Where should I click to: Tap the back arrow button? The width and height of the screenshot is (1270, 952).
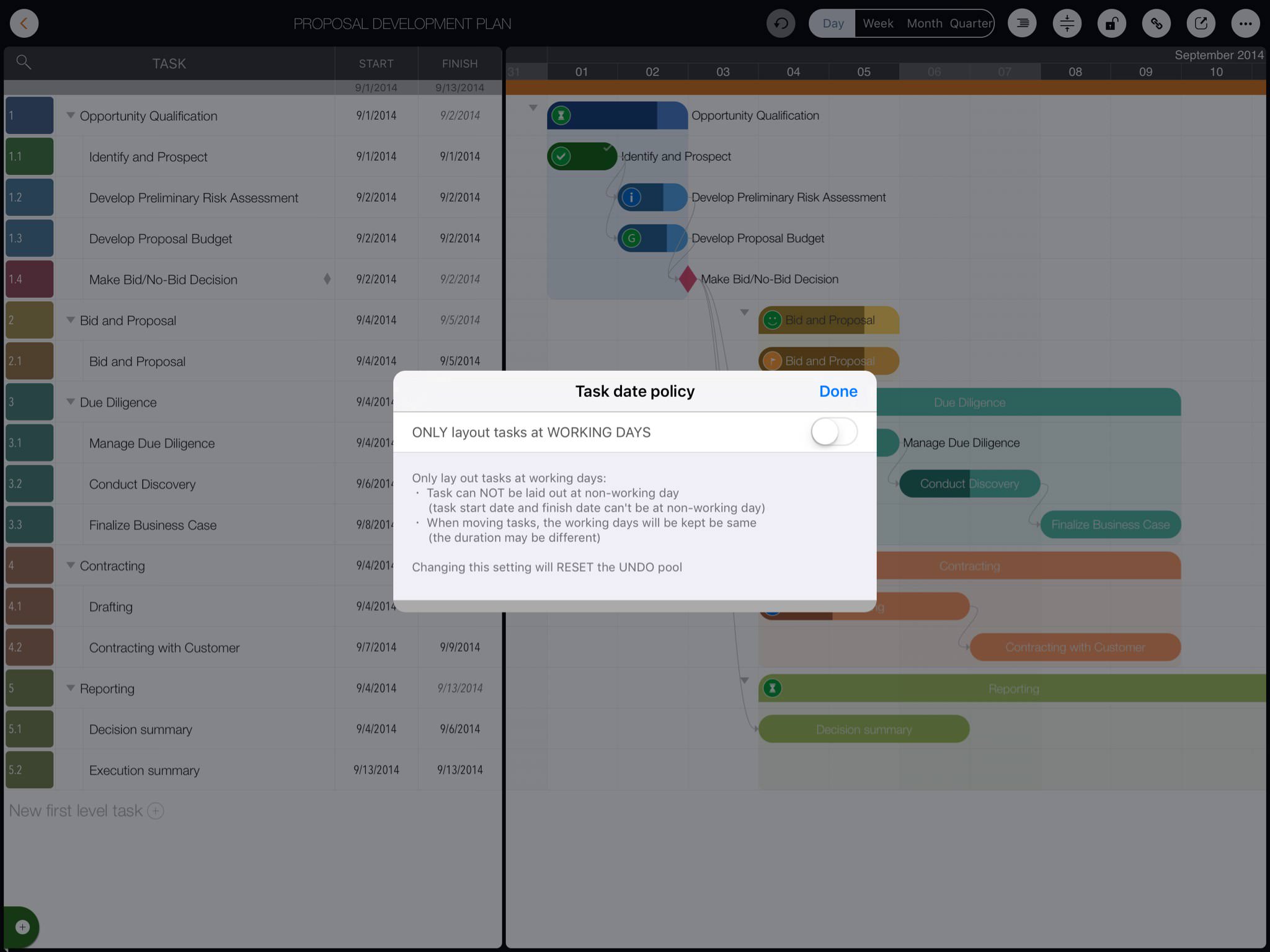[24, 24]
